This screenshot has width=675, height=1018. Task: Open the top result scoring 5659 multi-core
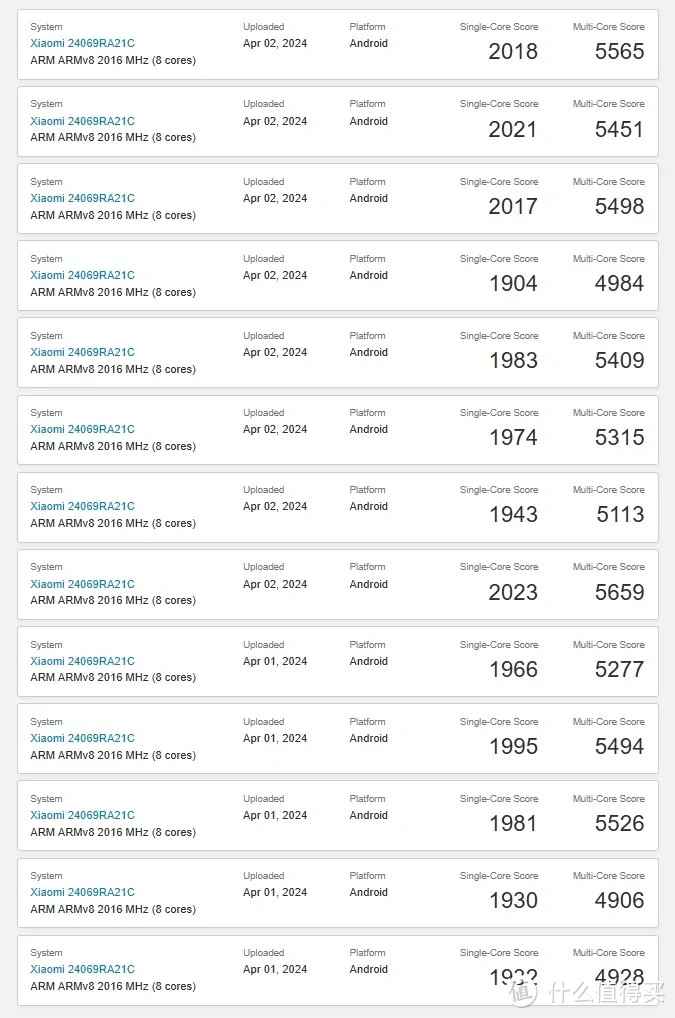[x=82, y=584]
